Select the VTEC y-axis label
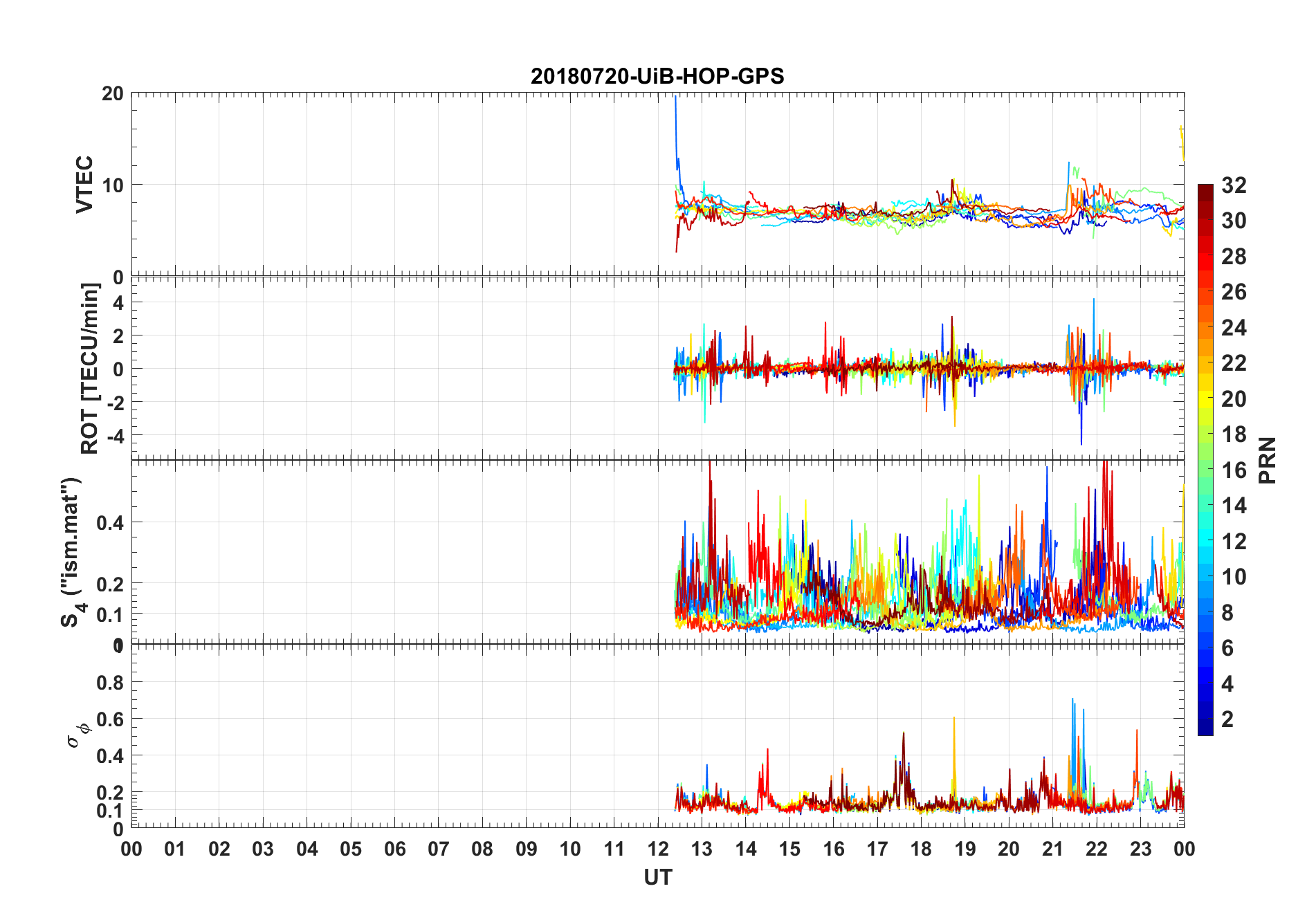The width and height of the screenshot is (1316, 920). pos(84,184)
